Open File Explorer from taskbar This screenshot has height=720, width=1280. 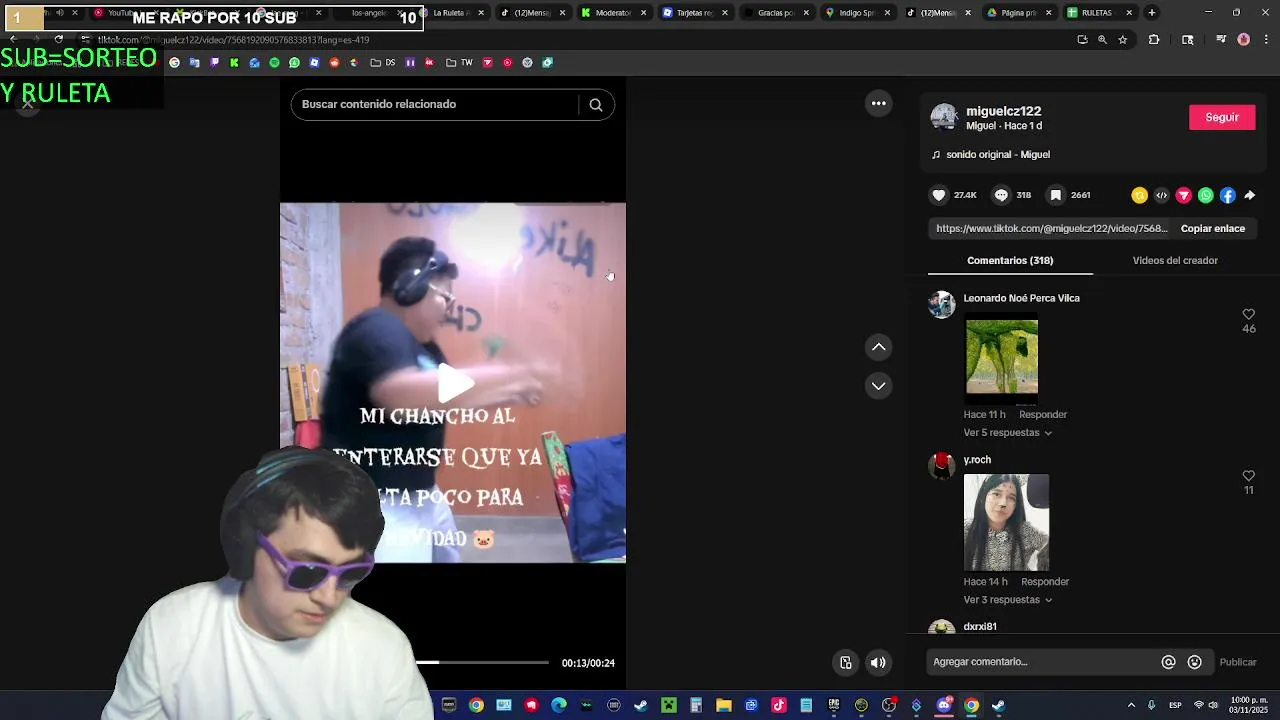(x=723, y=705)
